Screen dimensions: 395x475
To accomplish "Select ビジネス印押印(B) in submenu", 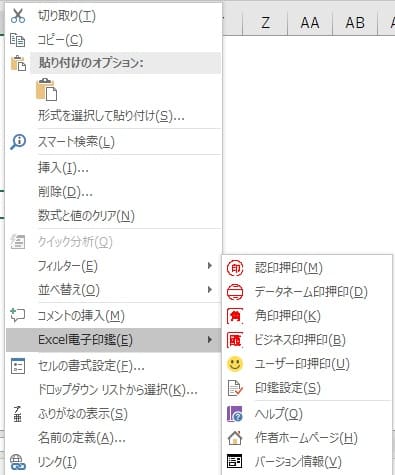I will [x=300, y=340].
